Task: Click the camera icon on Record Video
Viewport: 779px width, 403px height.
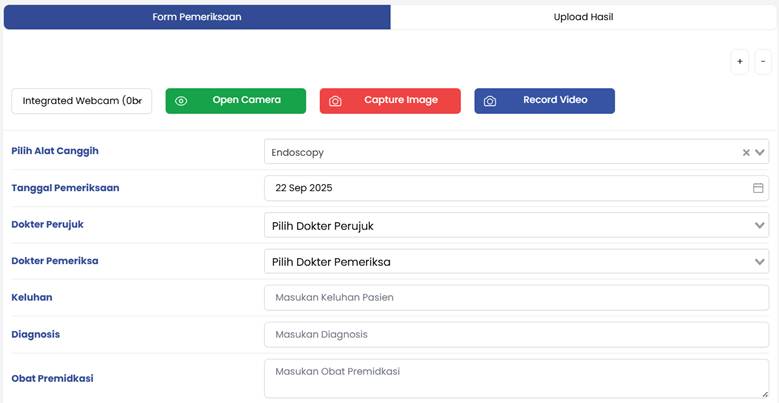Action: click(x=490, y=101)
